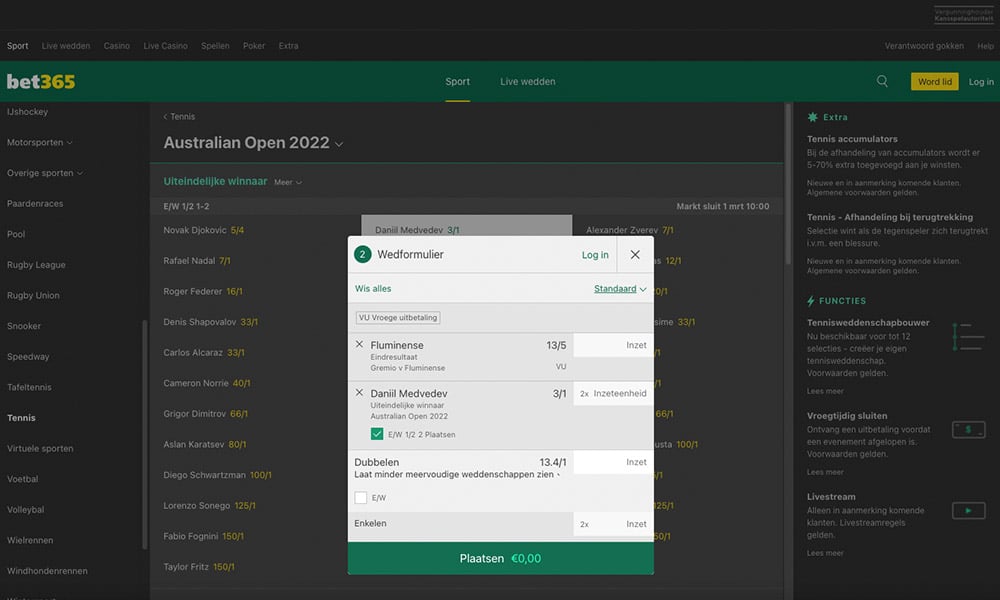Click the bet count badge on Wedformulier
Viewport: 1000px width, 600px height.
click(x=362, y=254)
